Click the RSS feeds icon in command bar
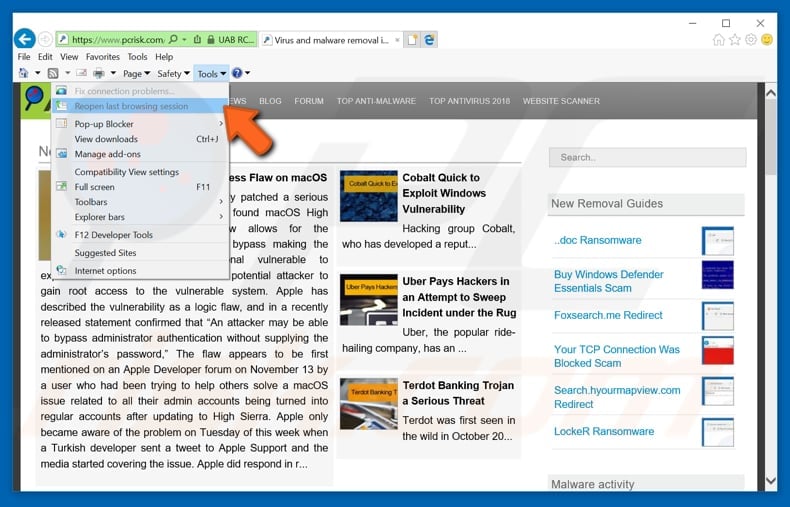This screenshot has height=507, width=790. [x=52, y=74]
